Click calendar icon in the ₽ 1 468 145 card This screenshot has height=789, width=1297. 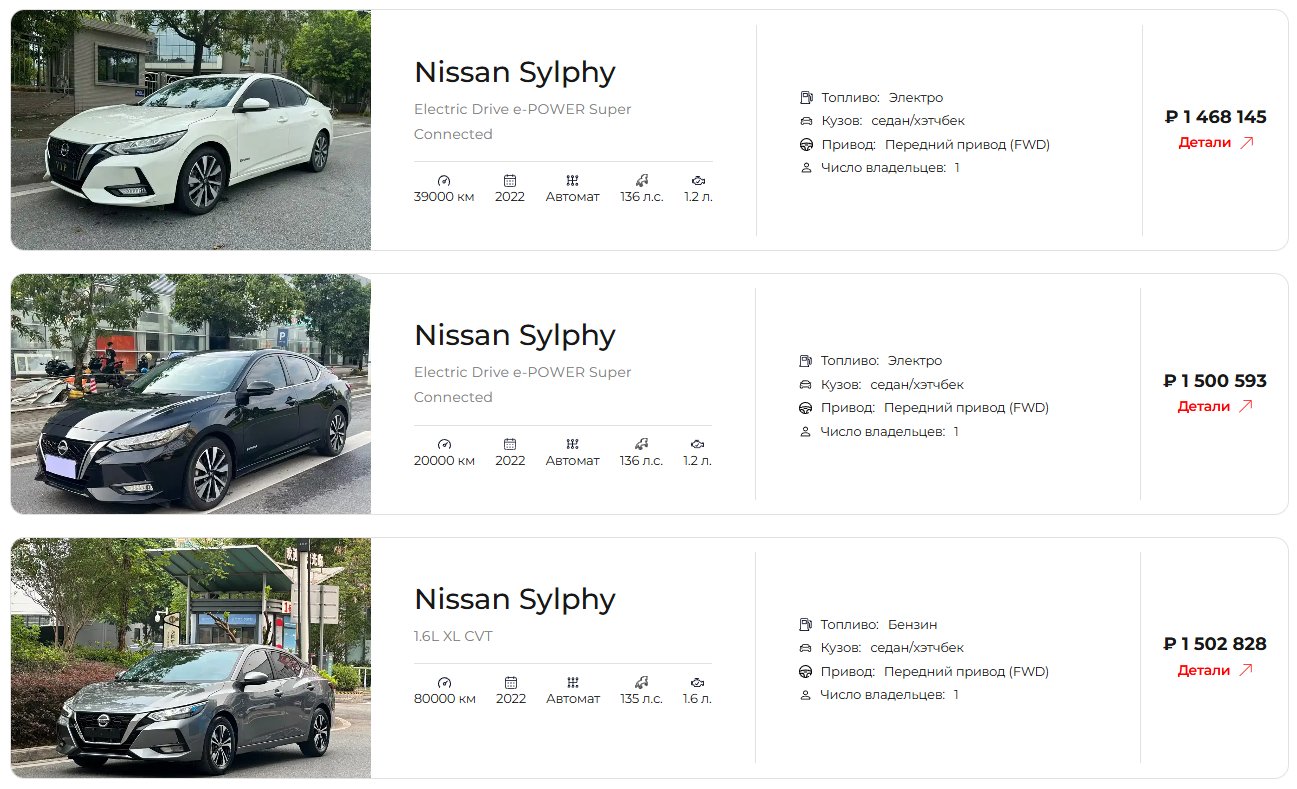510,180
